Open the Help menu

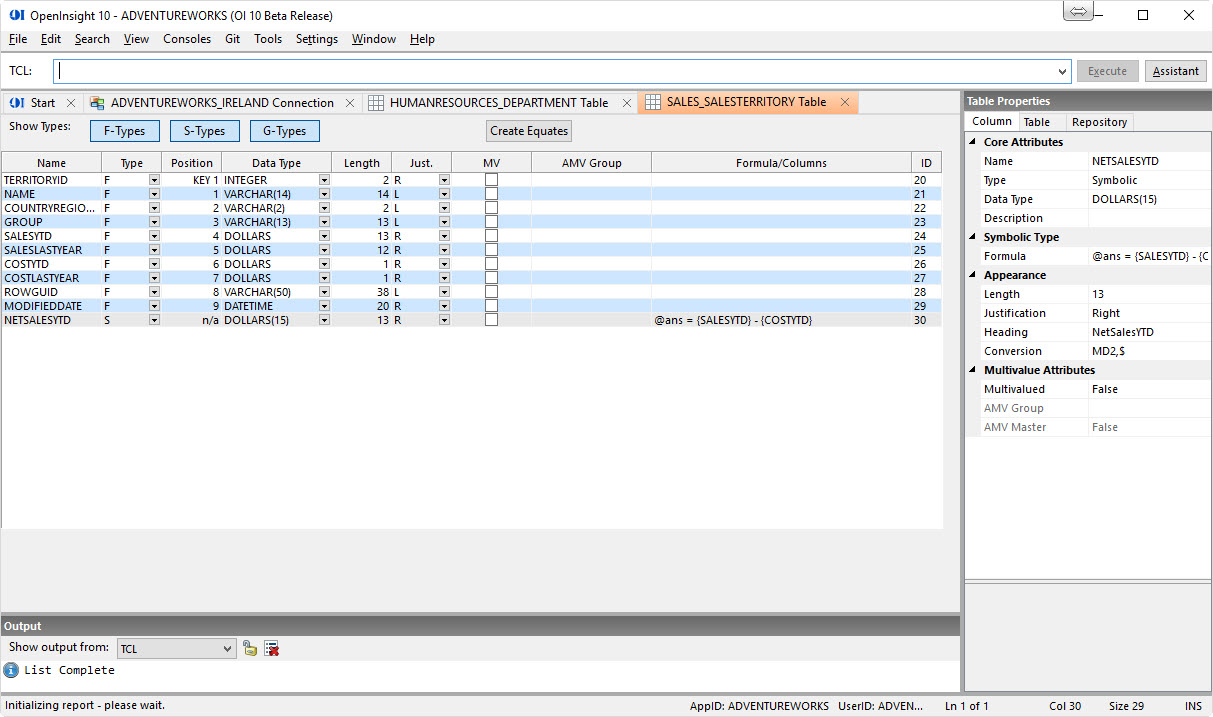pyautogui.click(x=423, y=39)
